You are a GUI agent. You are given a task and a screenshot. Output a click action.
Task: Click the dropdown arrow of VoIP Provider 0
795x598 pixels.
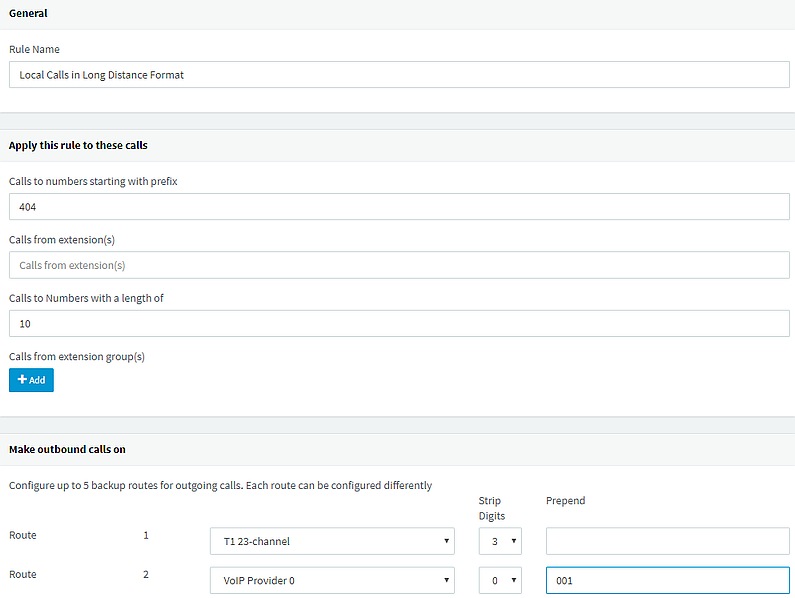click(x=446, y=580)
